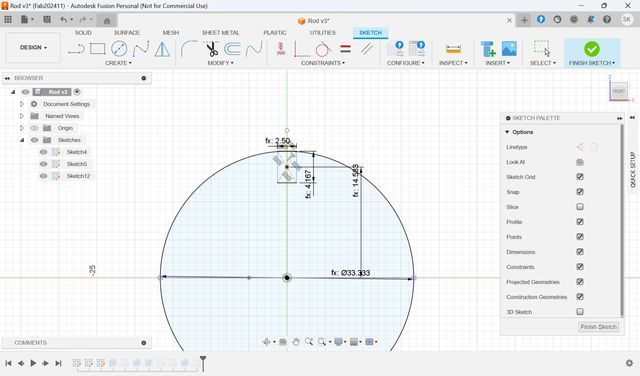This screenshot has height=376, width=640.
Task: Click the Front face of view cube
Action: pos(619,91)
